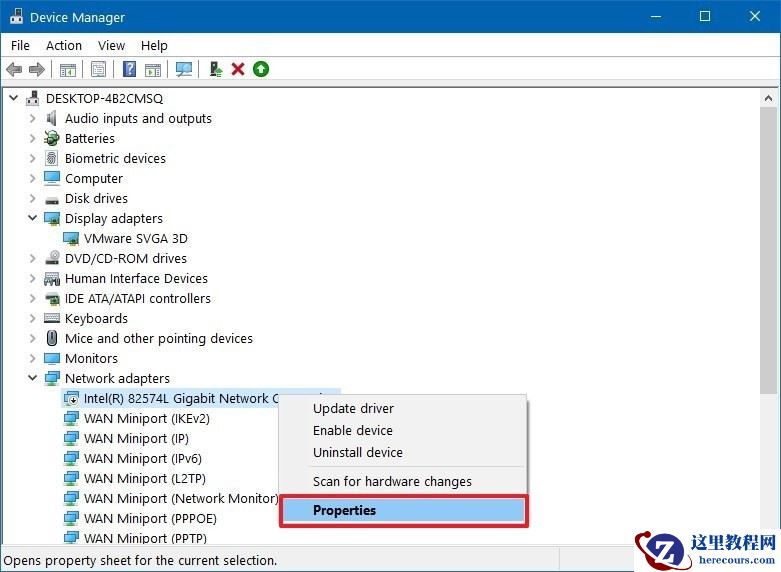Click the DVD/CD-ROM drives disc icon
This screenshot has height=572, width=781.
[x=52, y=258]
